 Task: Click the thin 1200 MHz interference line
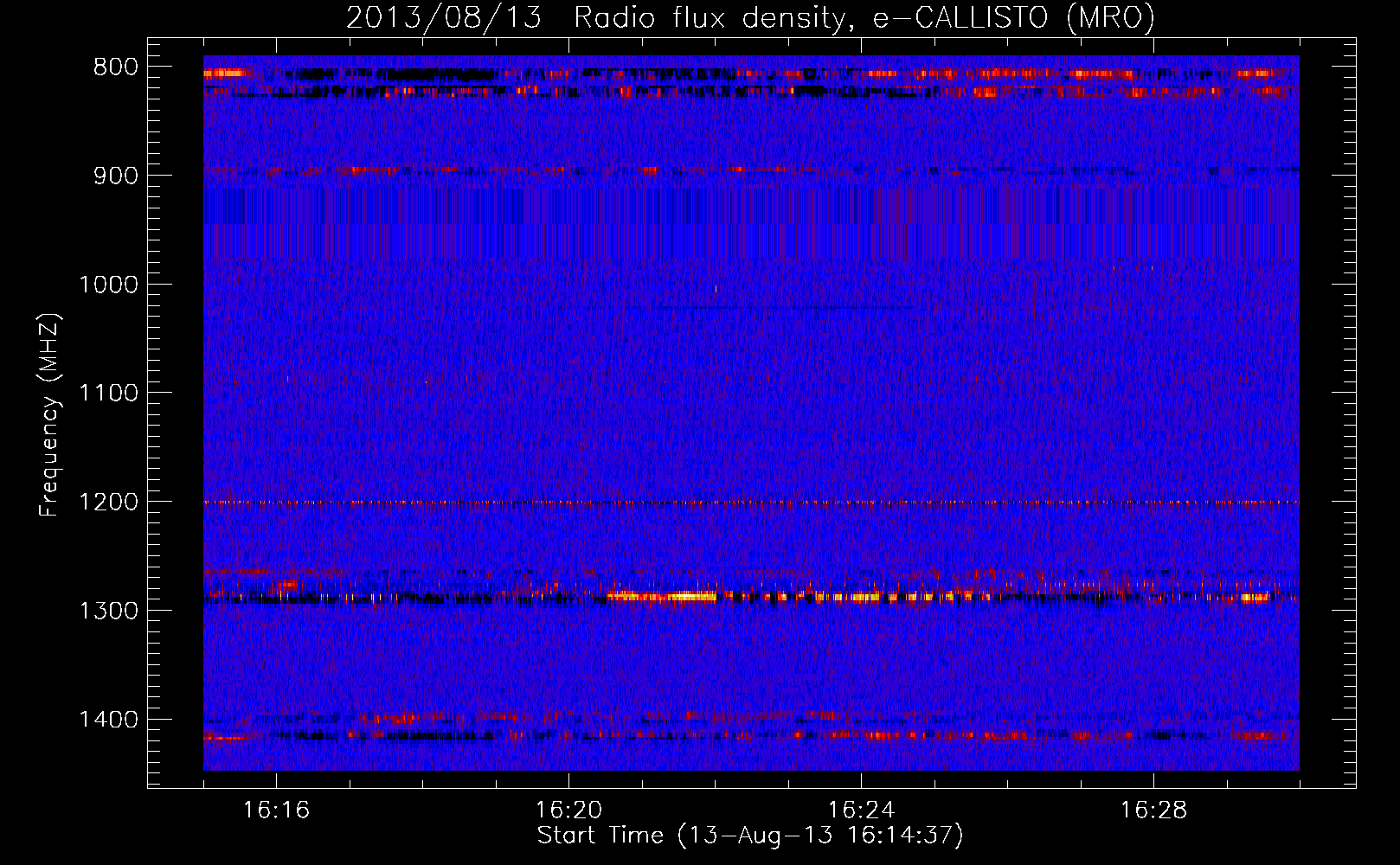click(751, 503)
